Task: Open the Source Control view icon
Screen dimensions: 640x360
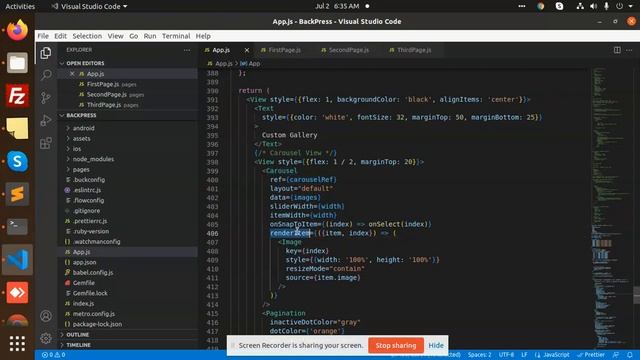Action: coord(46,98)
